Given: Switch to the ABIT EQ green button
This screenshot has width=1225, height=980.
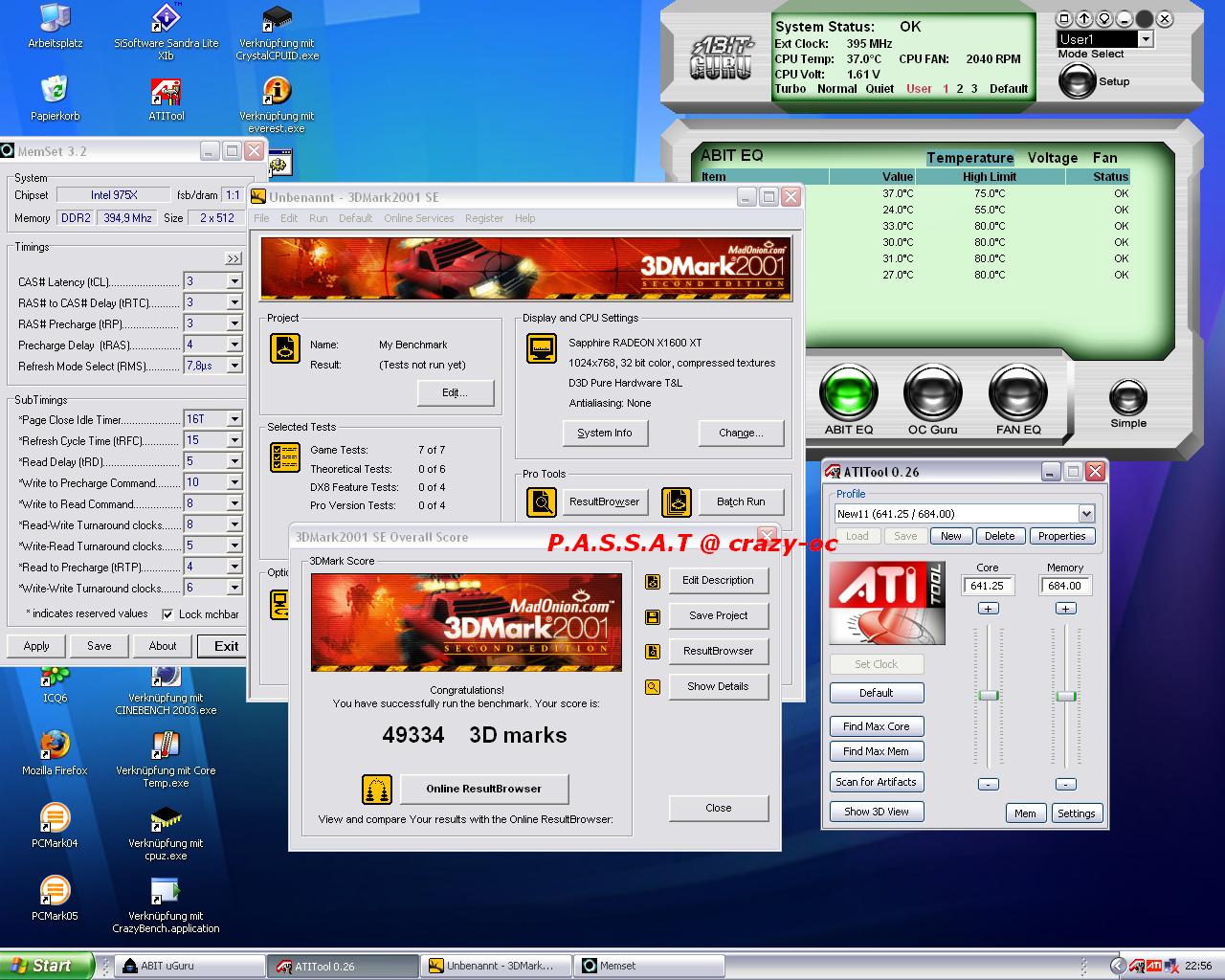Looking at the screenshot, I should pyautogui.click(x=849, y=393).
